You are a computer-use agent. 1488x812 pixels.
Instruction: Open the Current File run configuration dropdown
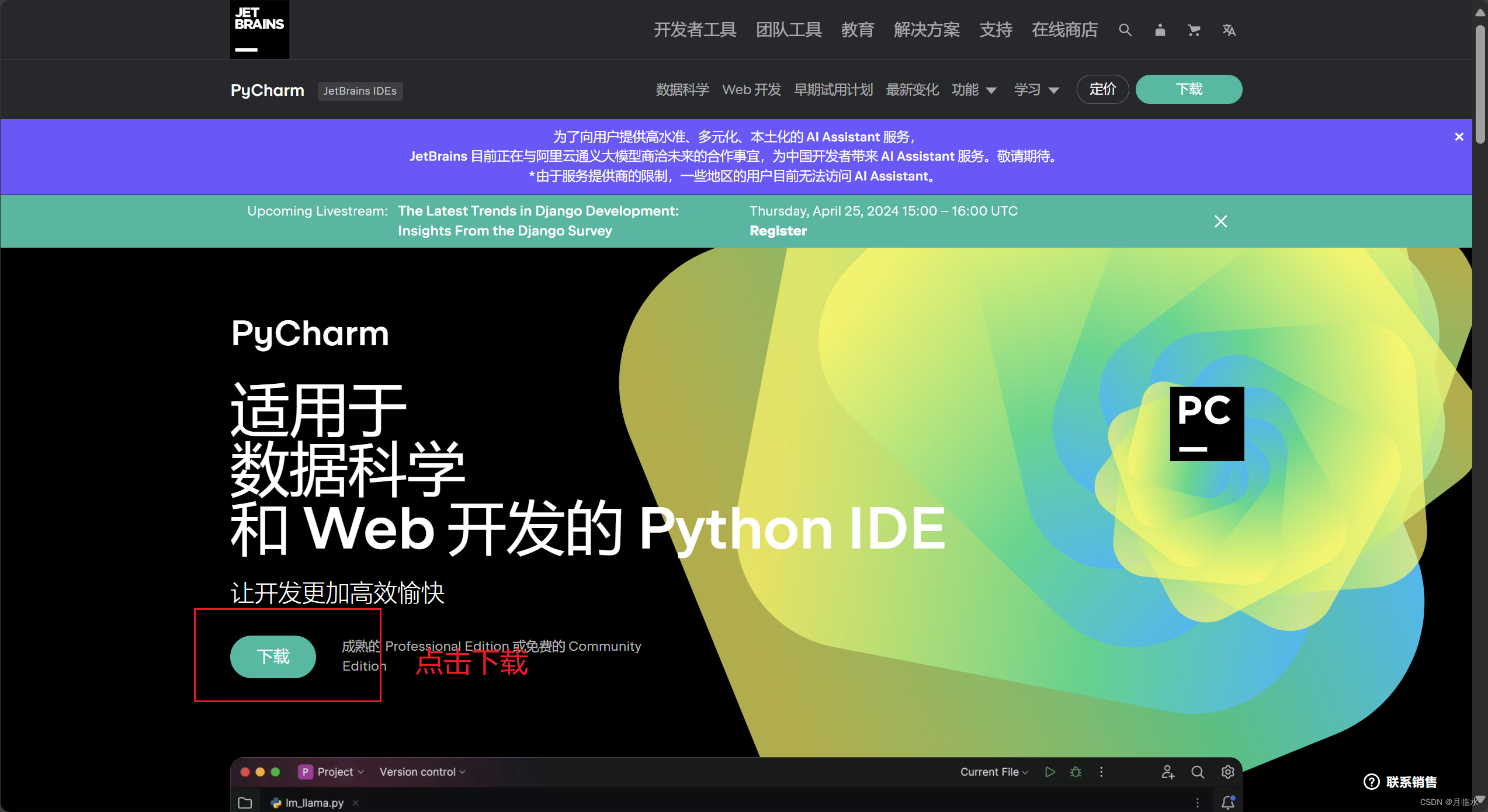994,772
